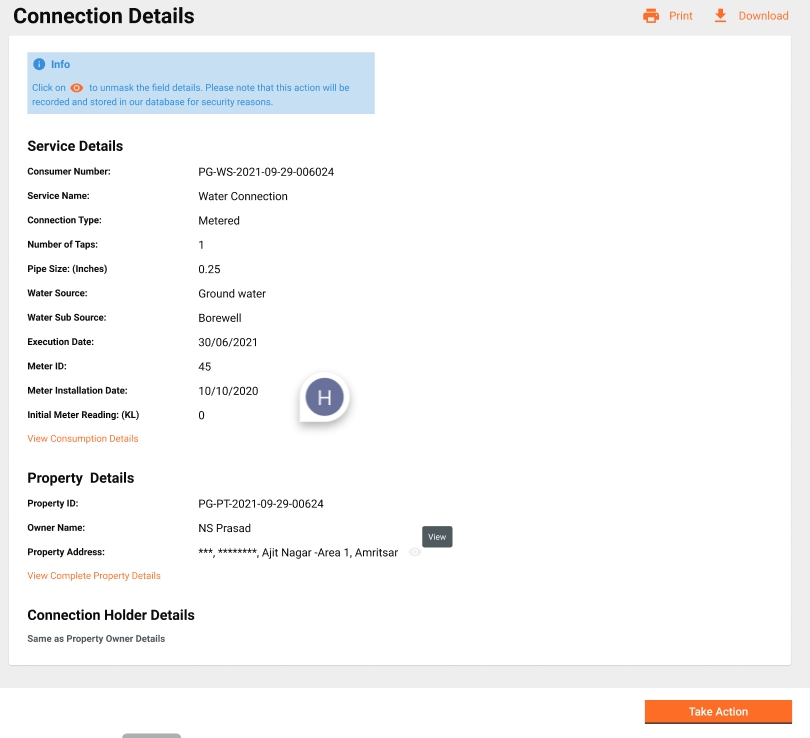The height and width of the screenshot is (738, 810).
Task: Click the printer icon
Action: [651, 16]
